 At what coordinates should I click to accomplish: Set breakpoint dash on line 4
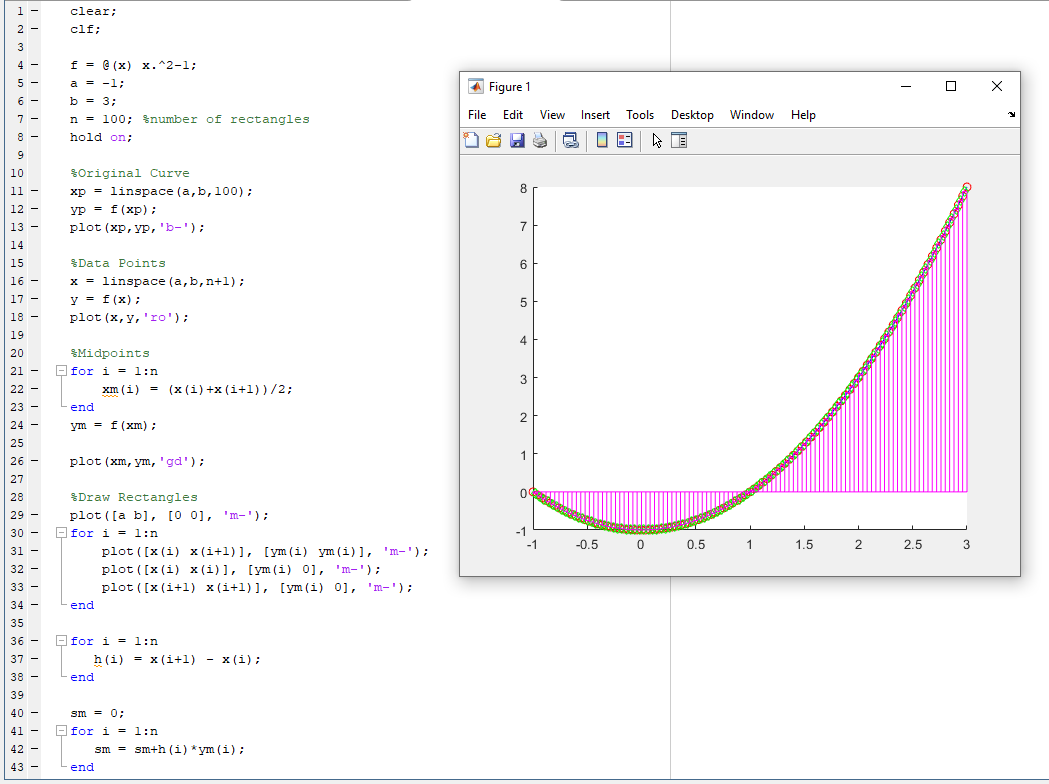[x=34, y=65]
